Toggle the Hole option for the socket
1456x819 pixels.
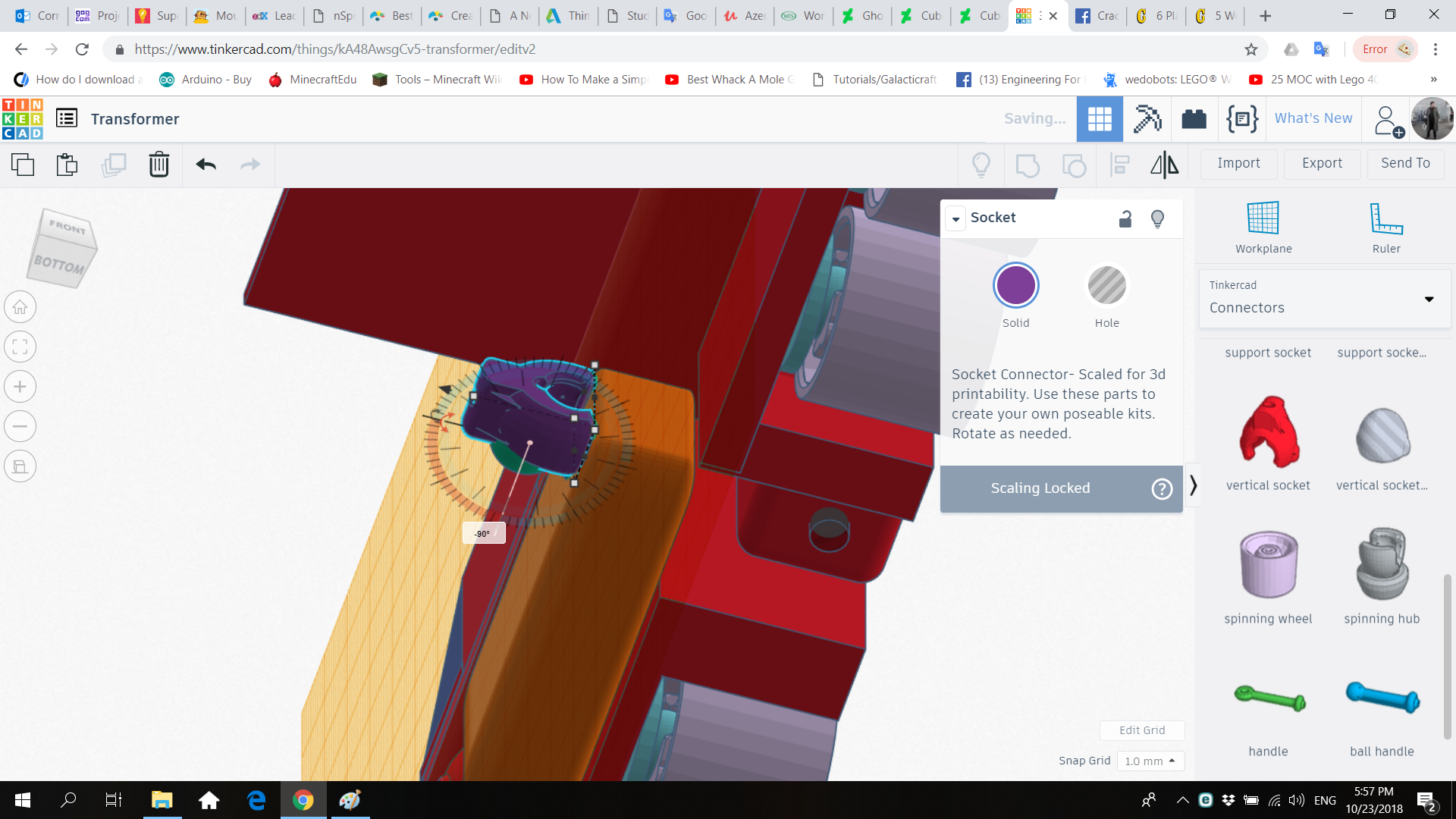pos(1106,285)
